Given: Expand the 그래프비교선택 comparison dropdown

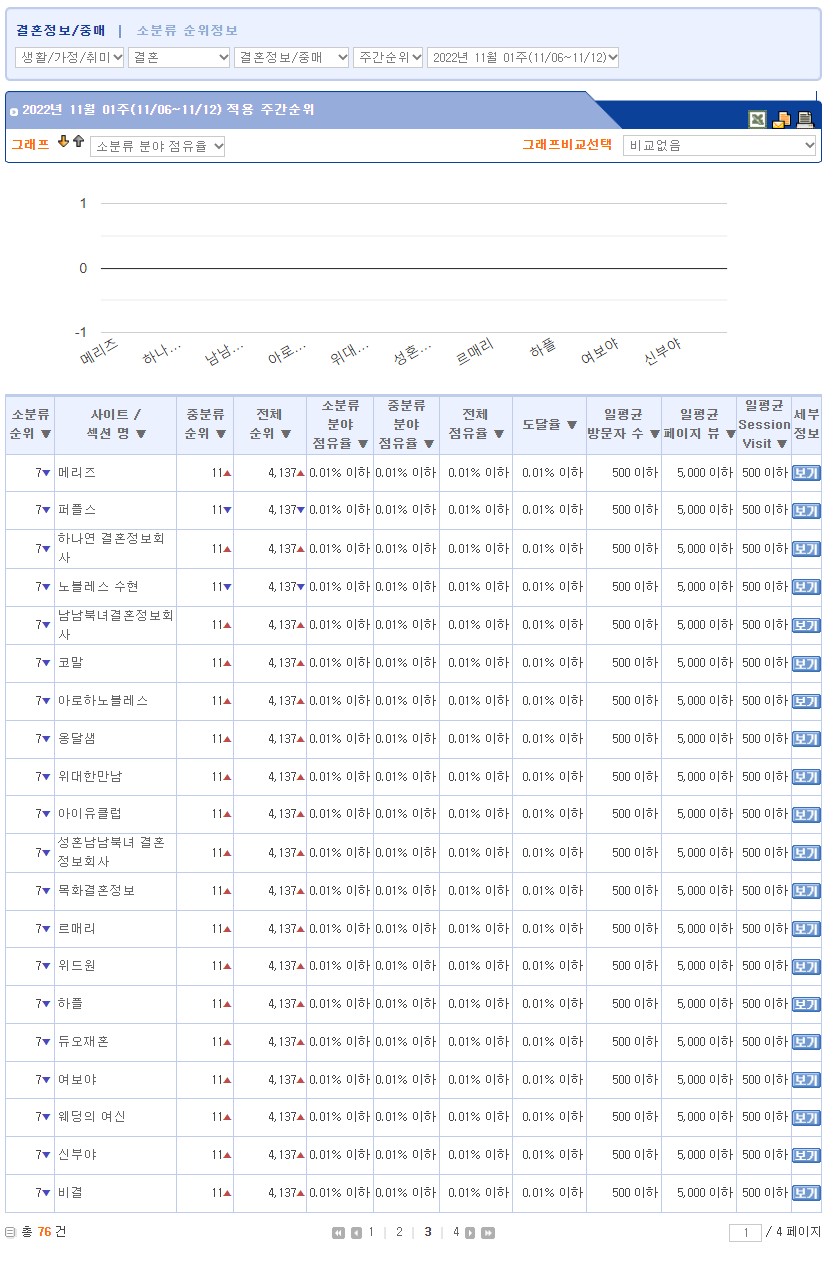Looking at the screenshot, I should 720,146.
